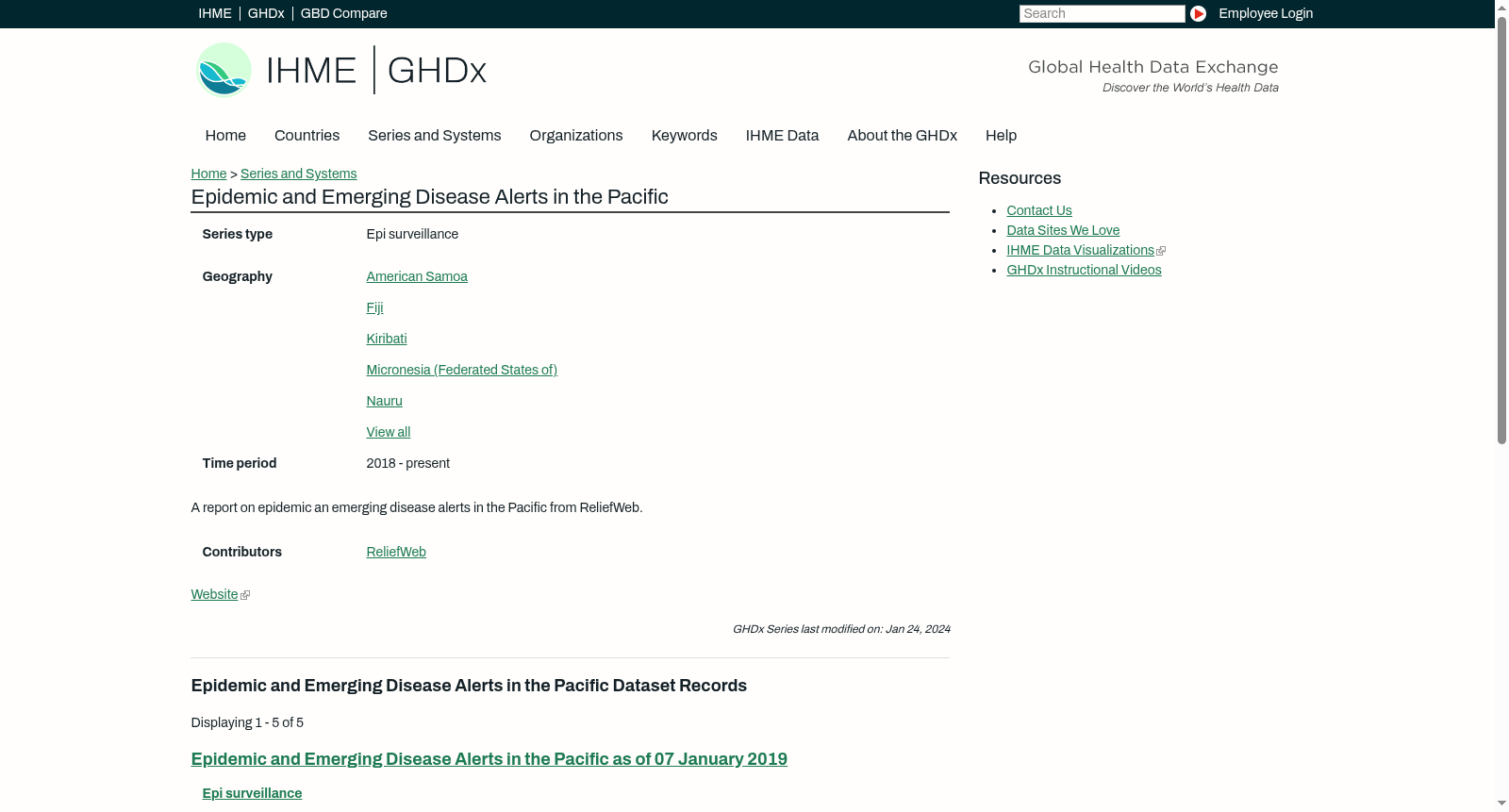Click Contact Us in Resources
This screenshot has height=812, width=1509.
point(1038,210)
